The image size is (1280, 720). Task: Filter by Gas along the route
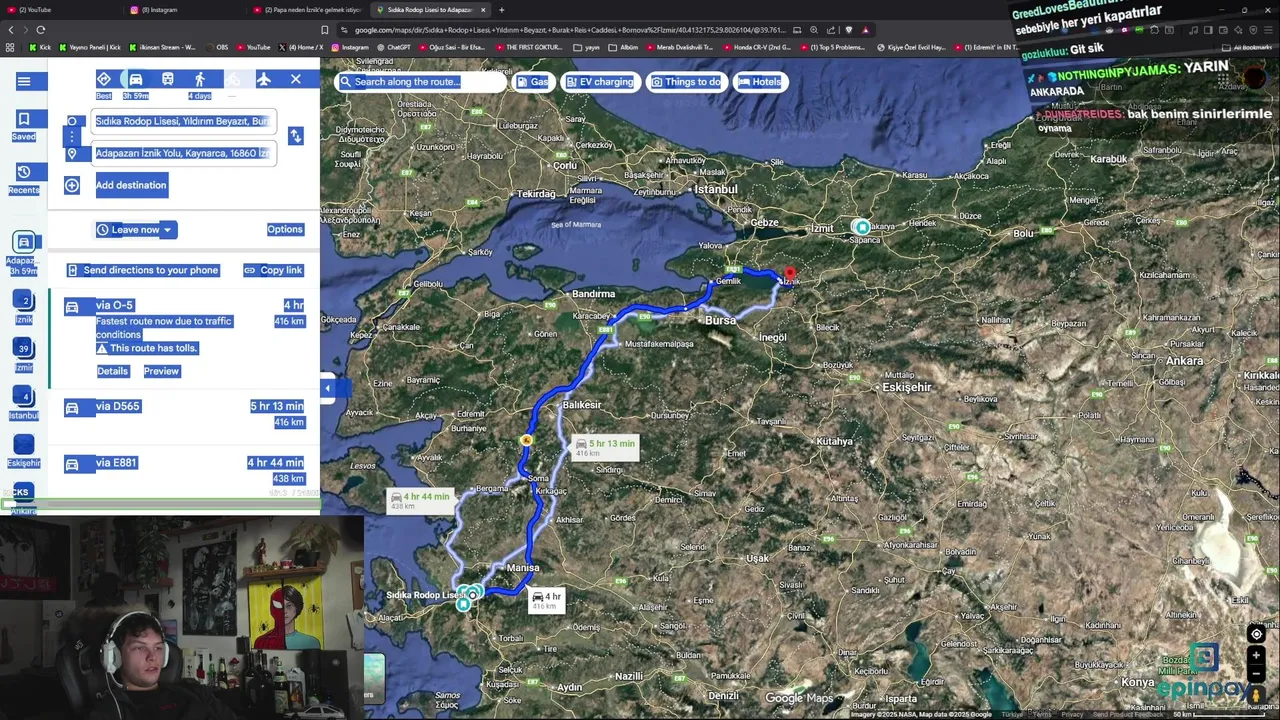(x=533, y=82)
